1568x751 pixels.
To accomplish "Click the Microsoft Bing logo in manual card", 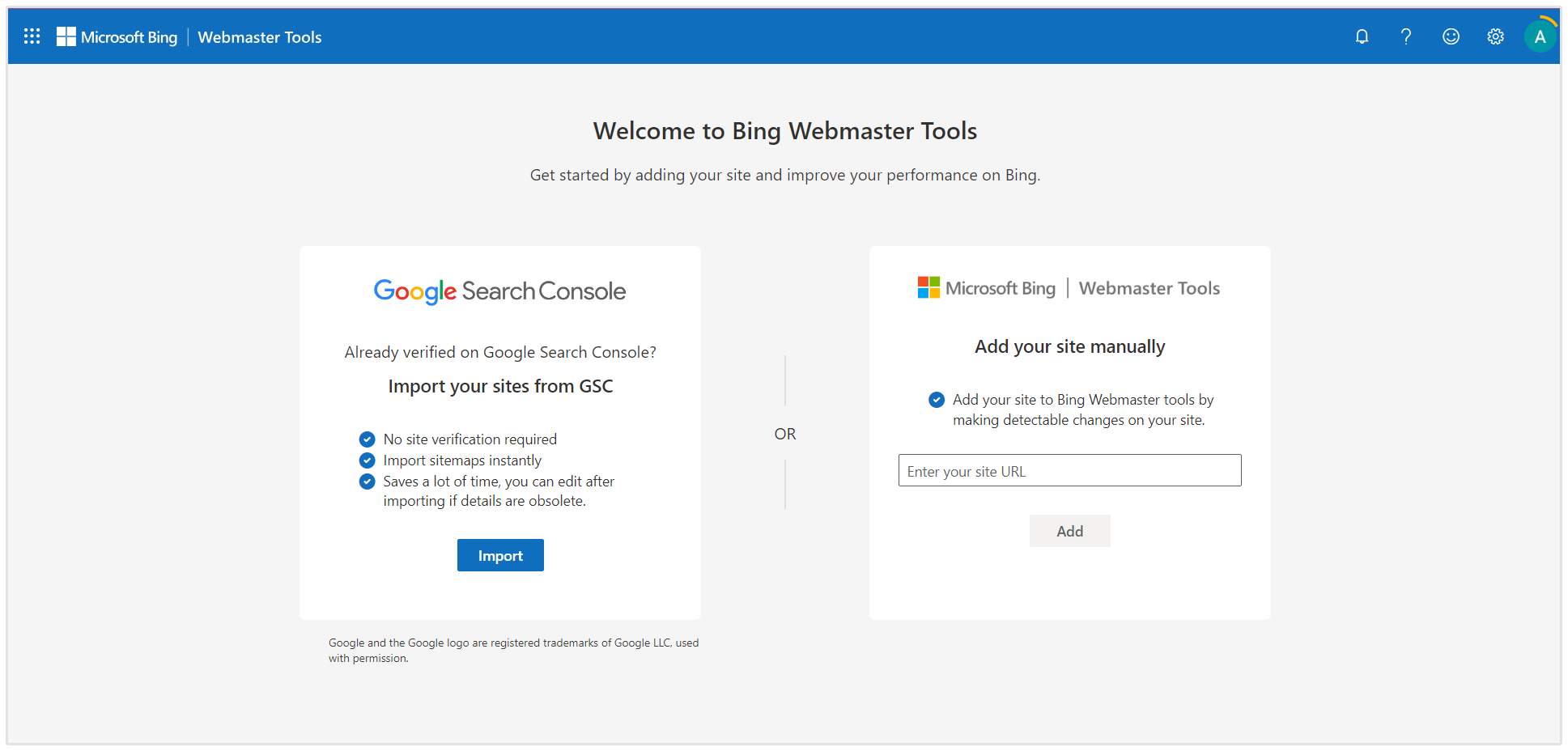I will pyautogui.click(x=987, y=288).
